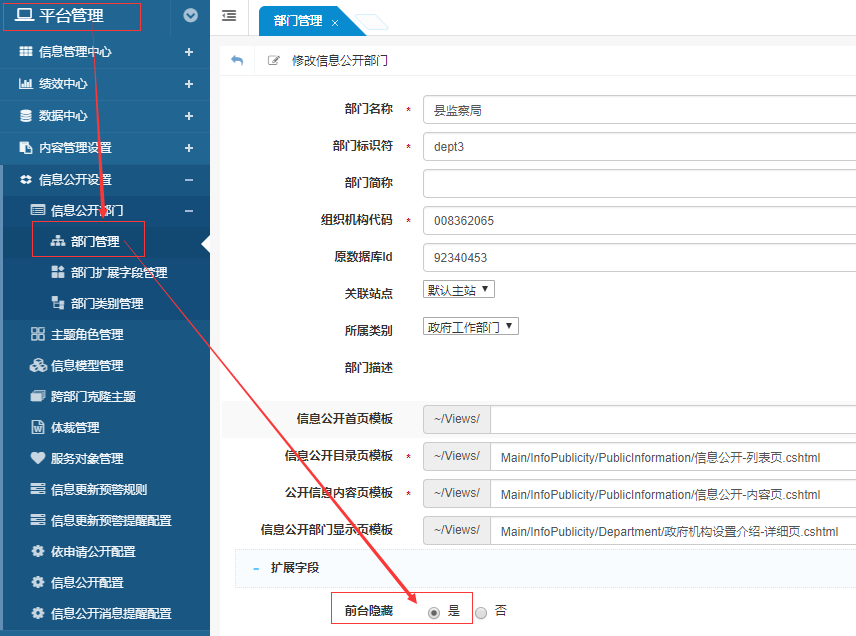Open 部门扩展字段管理 from the sidebar

[118, 273]
